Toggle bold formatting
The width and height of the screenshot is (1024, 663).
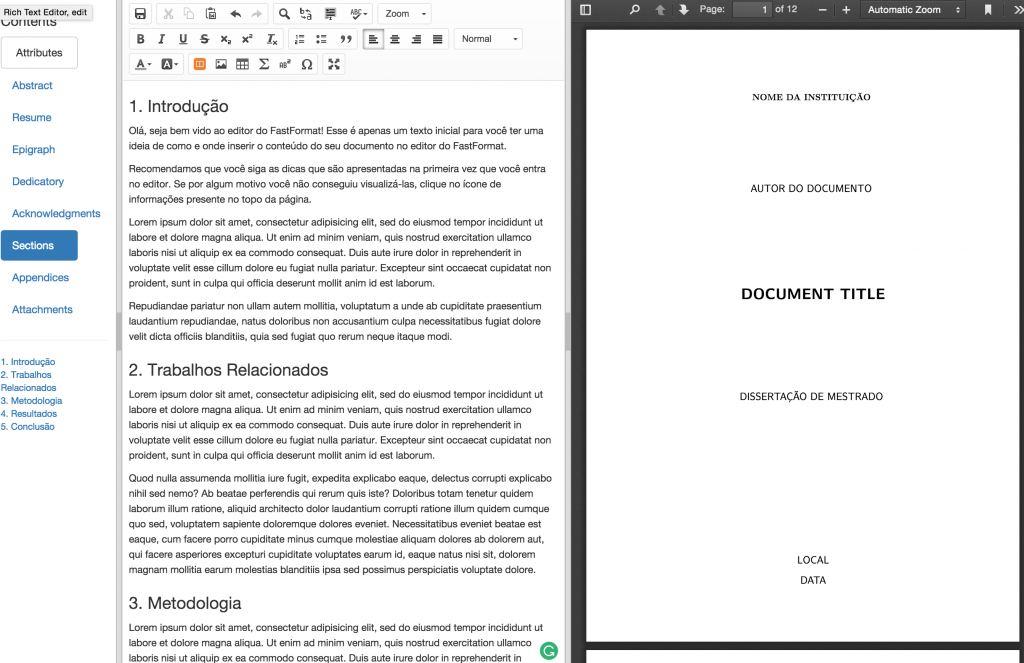(141, 39)
